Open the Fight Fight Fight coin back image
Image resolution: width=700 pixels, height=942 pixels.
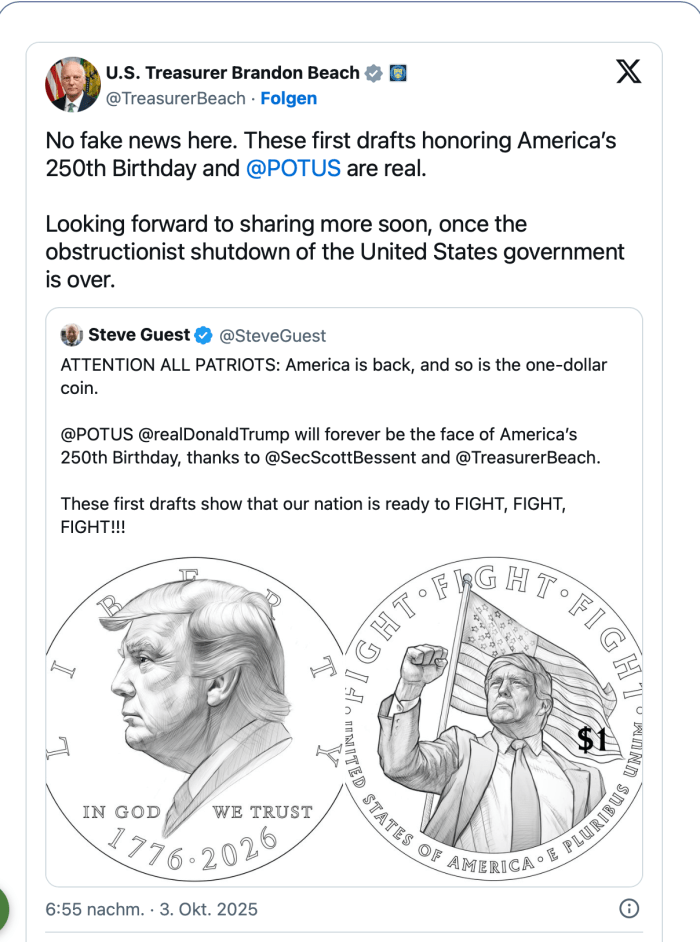coord(494,718)
